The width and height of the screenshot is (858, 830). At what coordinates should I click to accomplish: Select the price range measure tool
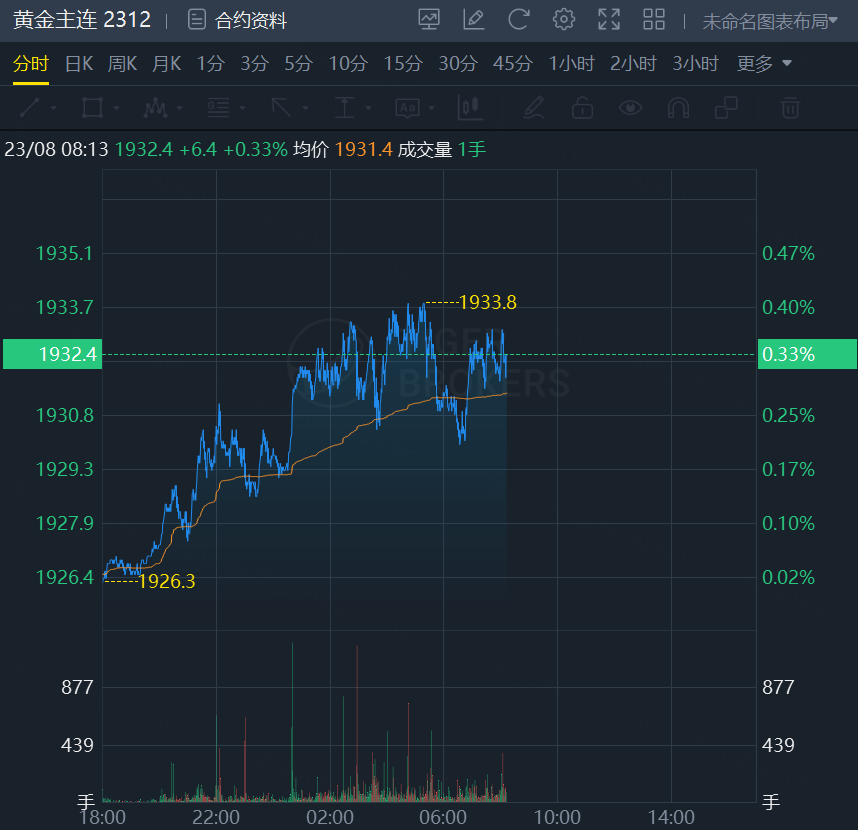[x=345, y=108]
